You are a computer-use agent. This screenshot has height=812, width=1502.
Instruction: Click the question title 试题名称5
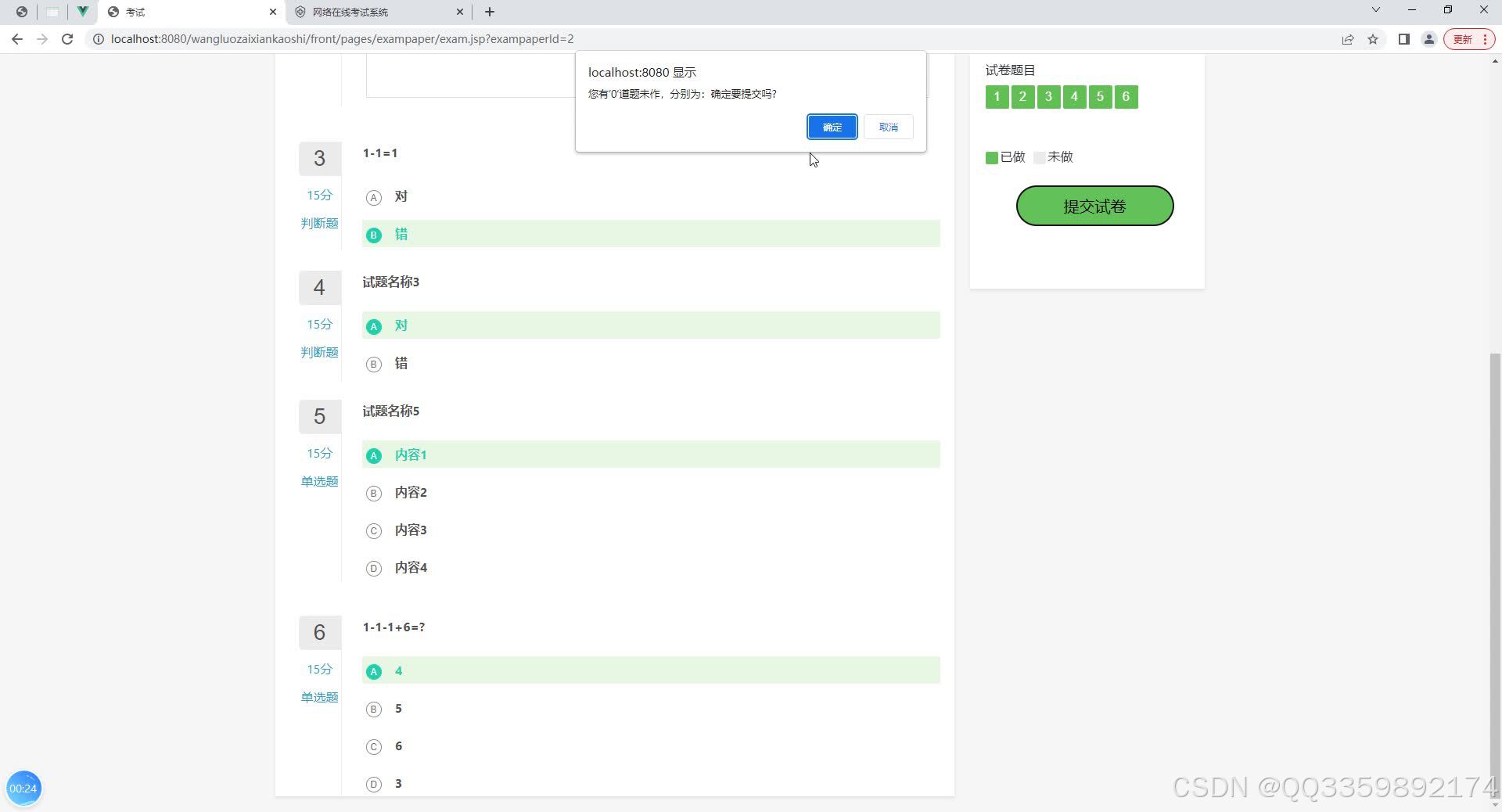click(391, 411)
